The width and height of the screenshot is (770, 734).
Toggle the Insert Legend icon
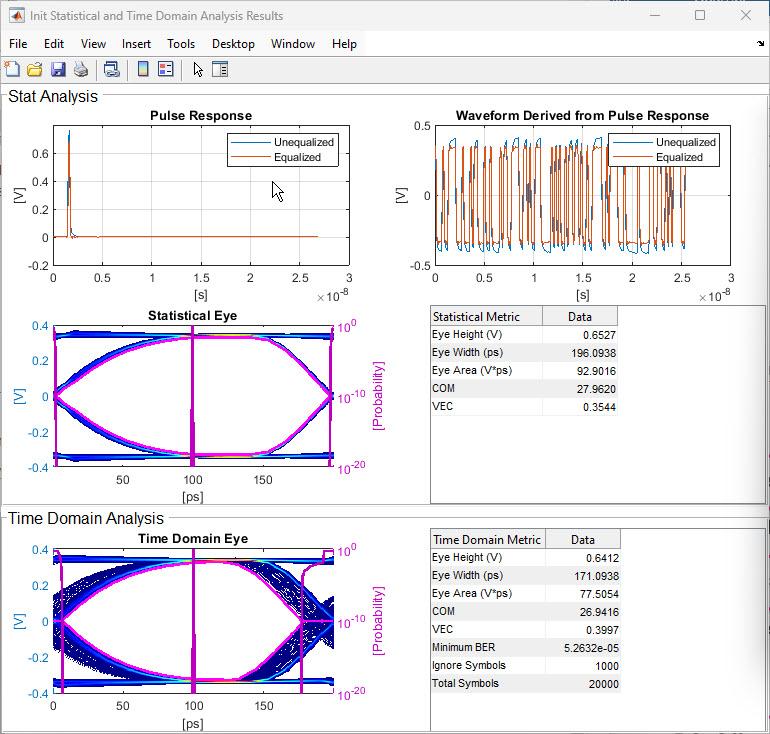(166, 69)
